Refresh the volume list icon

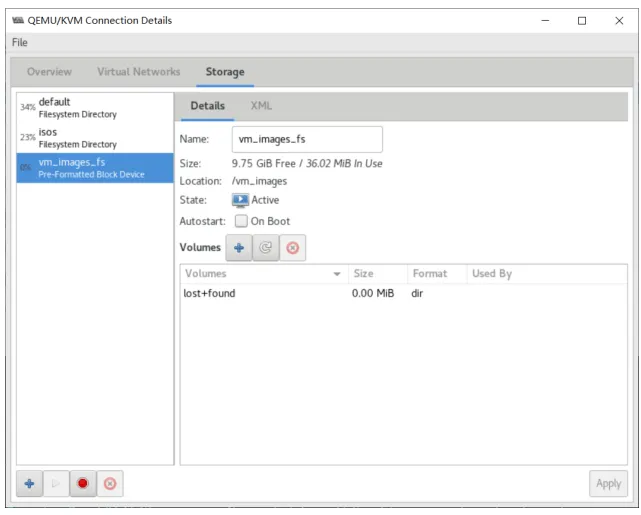[x=266, y=248]
